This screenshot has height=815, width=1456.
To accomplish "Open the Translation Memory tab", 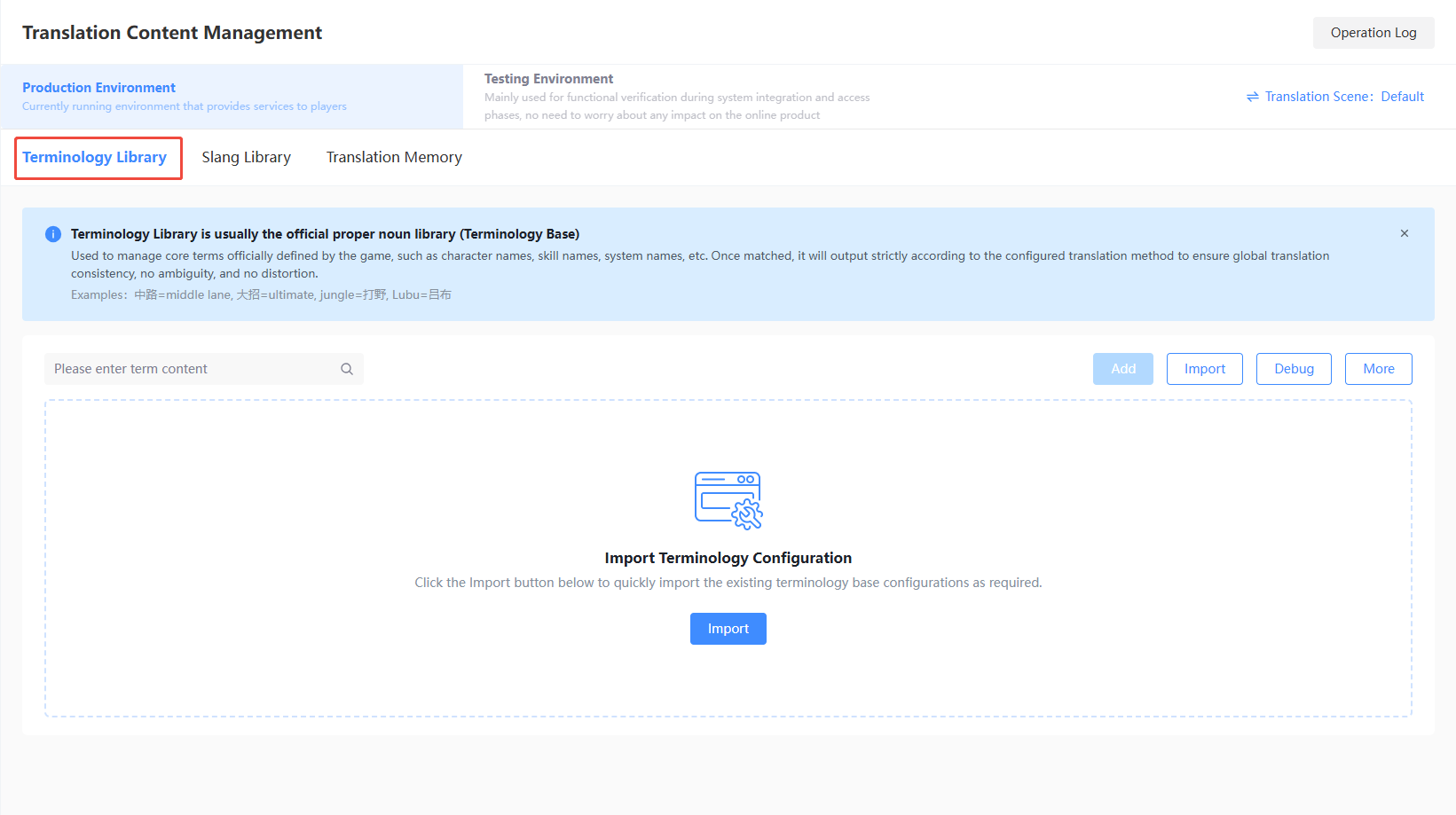I will pos(394,157).
